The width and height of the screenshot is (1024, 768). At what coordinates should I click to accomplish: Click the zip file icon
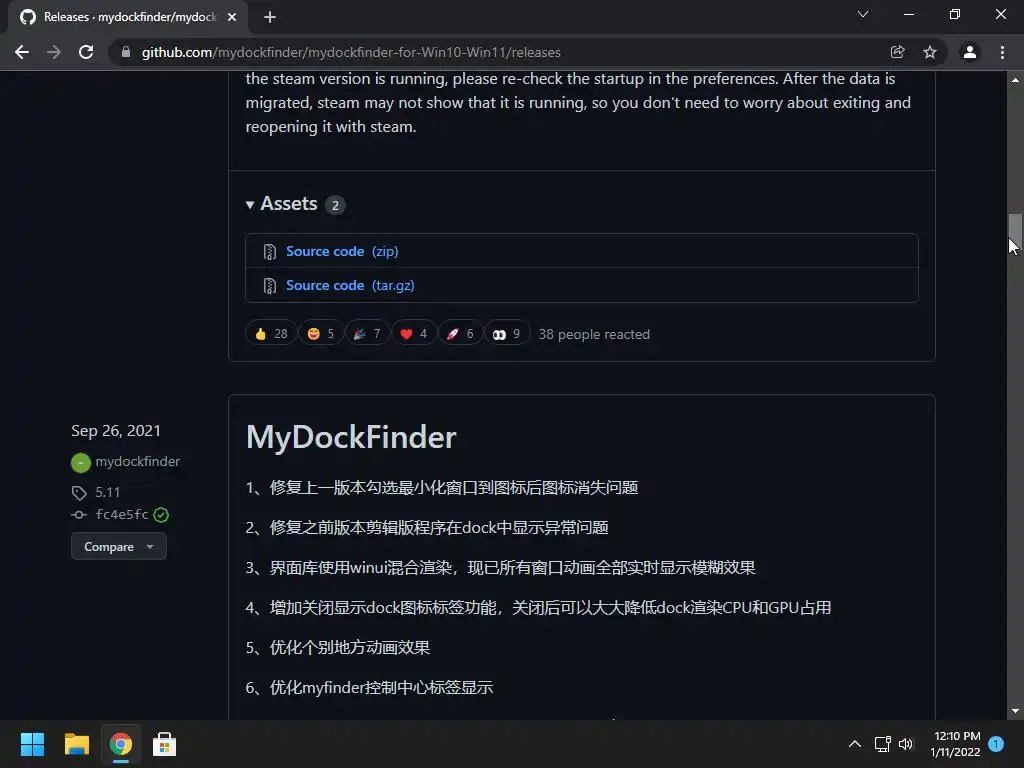pyautogui.click(x=269, y=251)
